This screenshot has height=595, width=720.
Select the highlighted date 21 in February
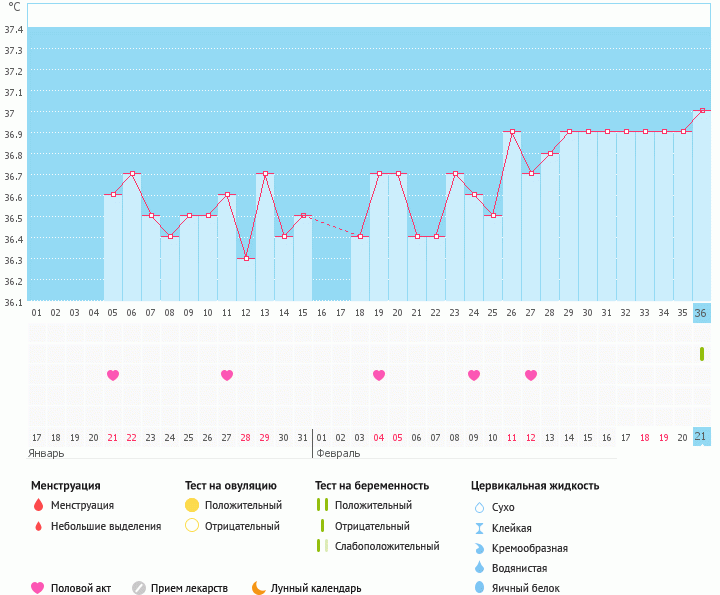click(701, 437)
